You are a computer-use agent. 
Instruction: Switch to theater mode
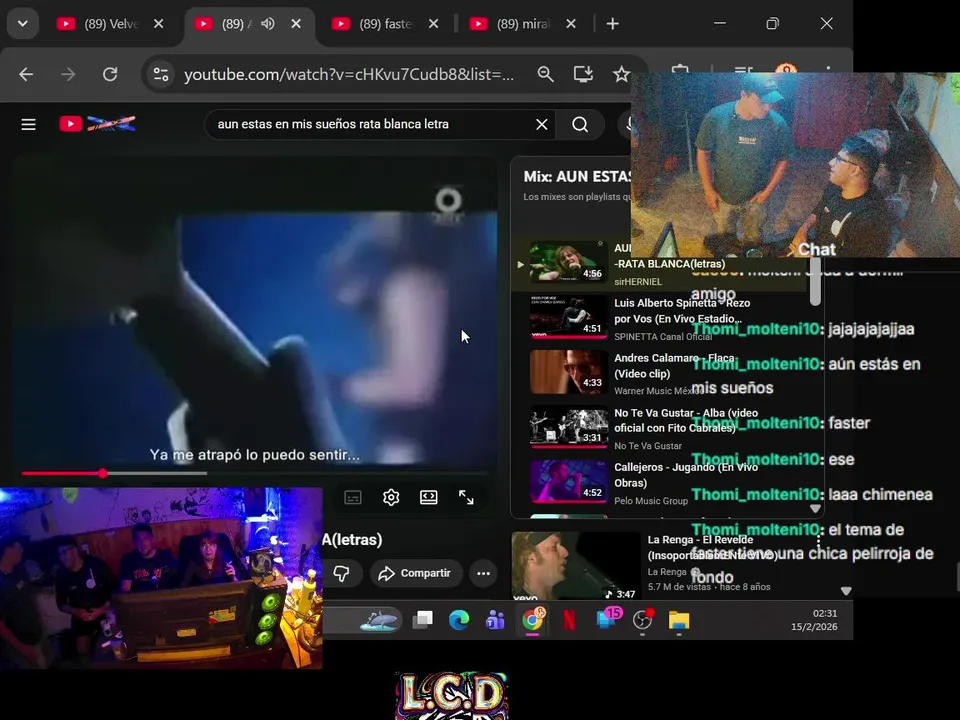[x=429, y=497]
